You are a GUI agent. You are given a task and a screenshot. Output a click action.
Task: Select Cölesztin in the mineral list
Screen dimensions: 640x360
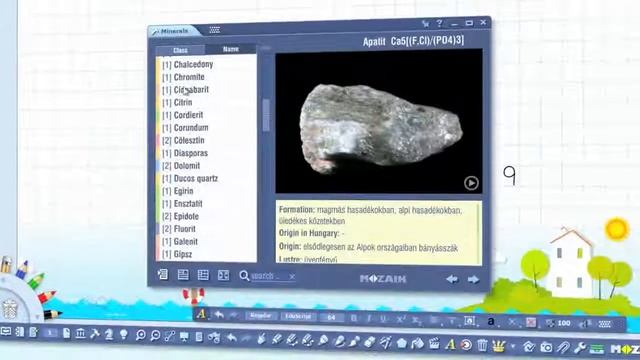point(183,140)
